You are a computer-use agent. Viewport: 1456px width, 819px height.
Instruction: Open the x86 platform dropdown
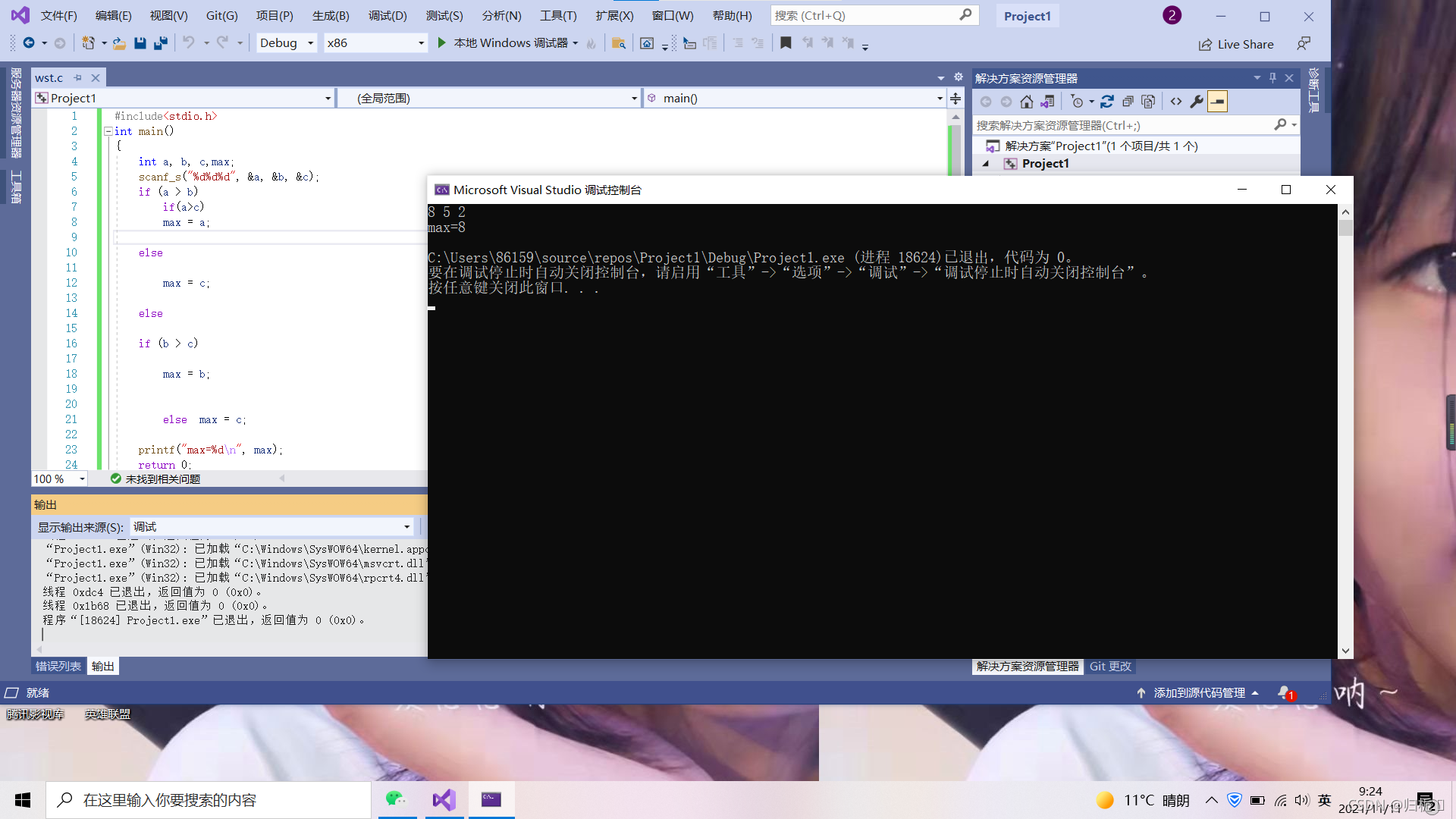click(375, 43)
